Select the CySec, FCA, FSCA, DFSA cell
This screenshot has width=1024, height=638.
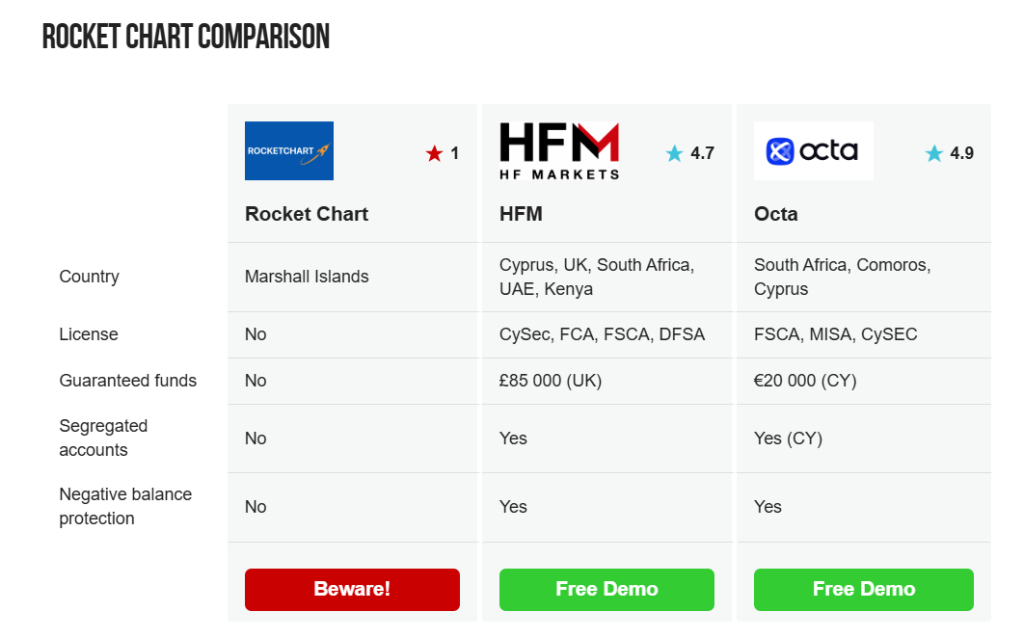pyautogui.click(x=602, y=334)
